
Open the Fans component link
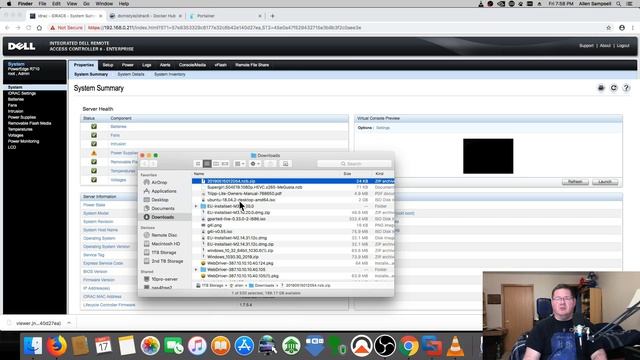(115, 135)
